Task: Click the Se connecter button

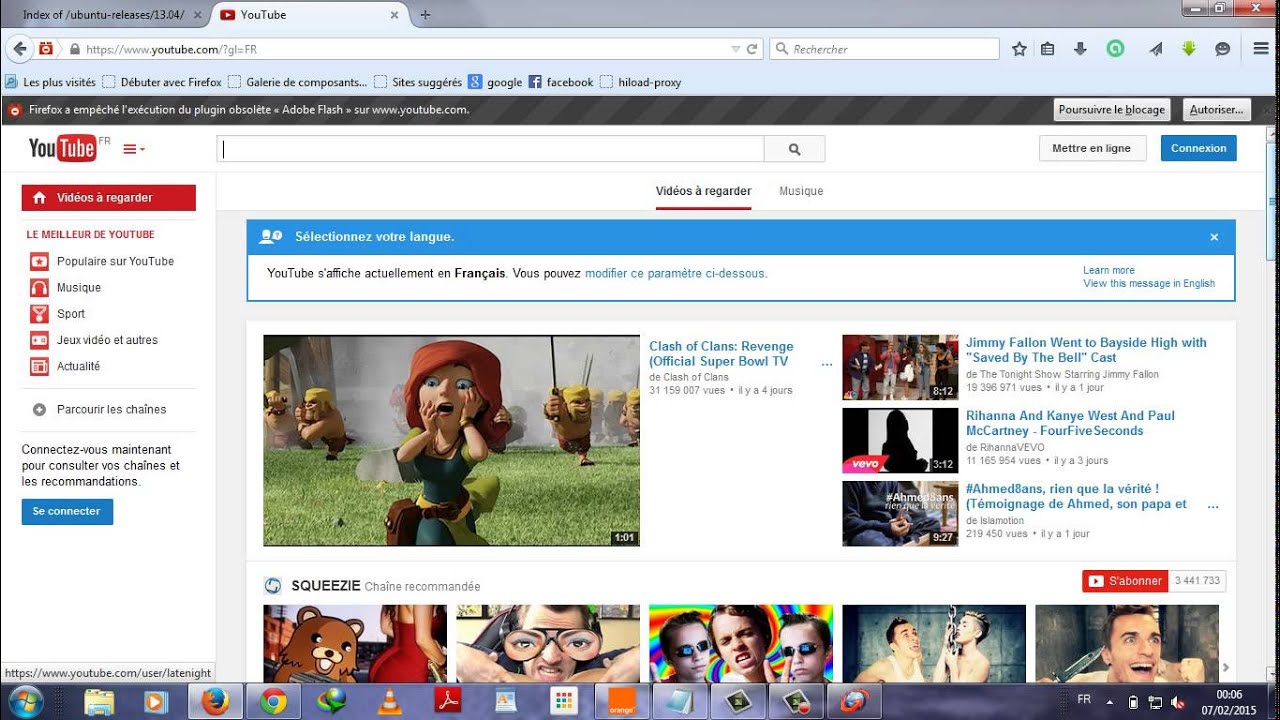Action: coord(67,511)
